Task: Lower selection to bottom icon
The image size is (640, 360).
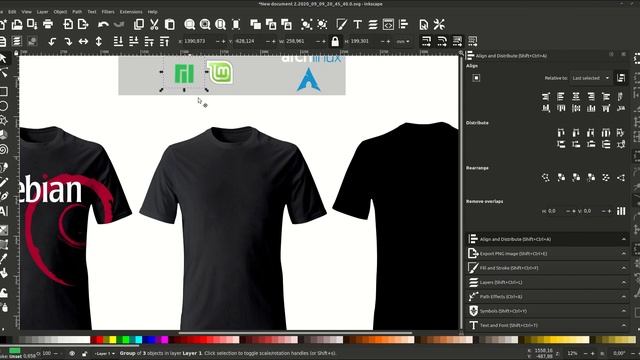Action: point(118,41)
